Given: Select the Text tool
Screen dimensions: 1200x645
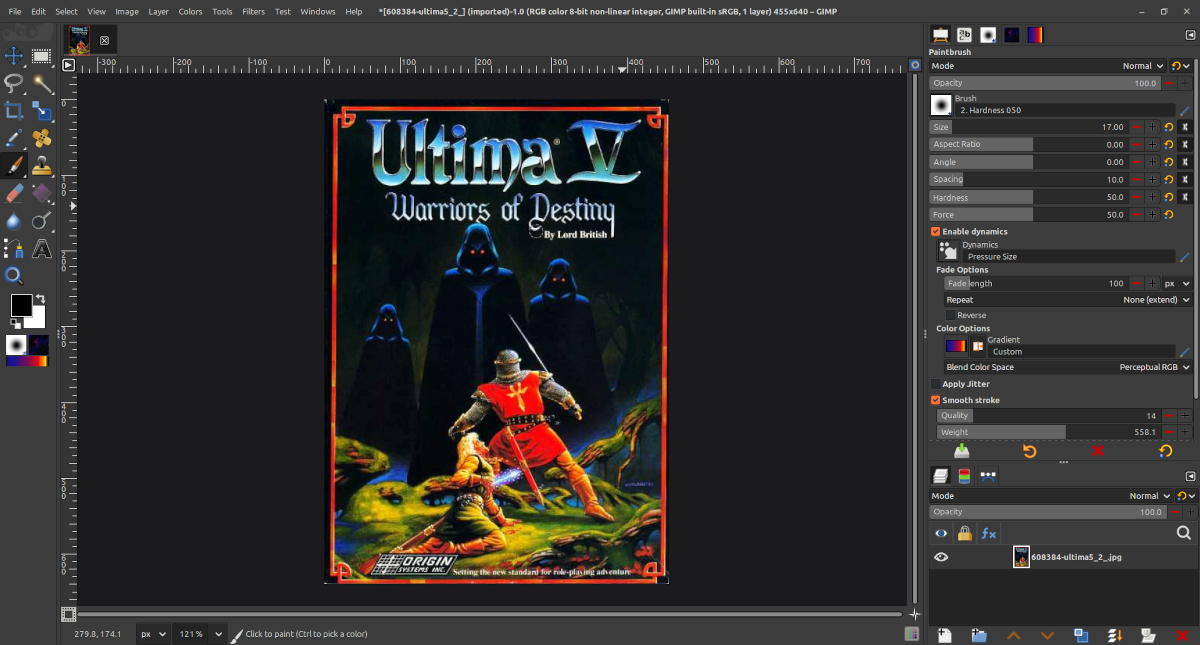Looking at the screenshot, I should pos(42,248).
